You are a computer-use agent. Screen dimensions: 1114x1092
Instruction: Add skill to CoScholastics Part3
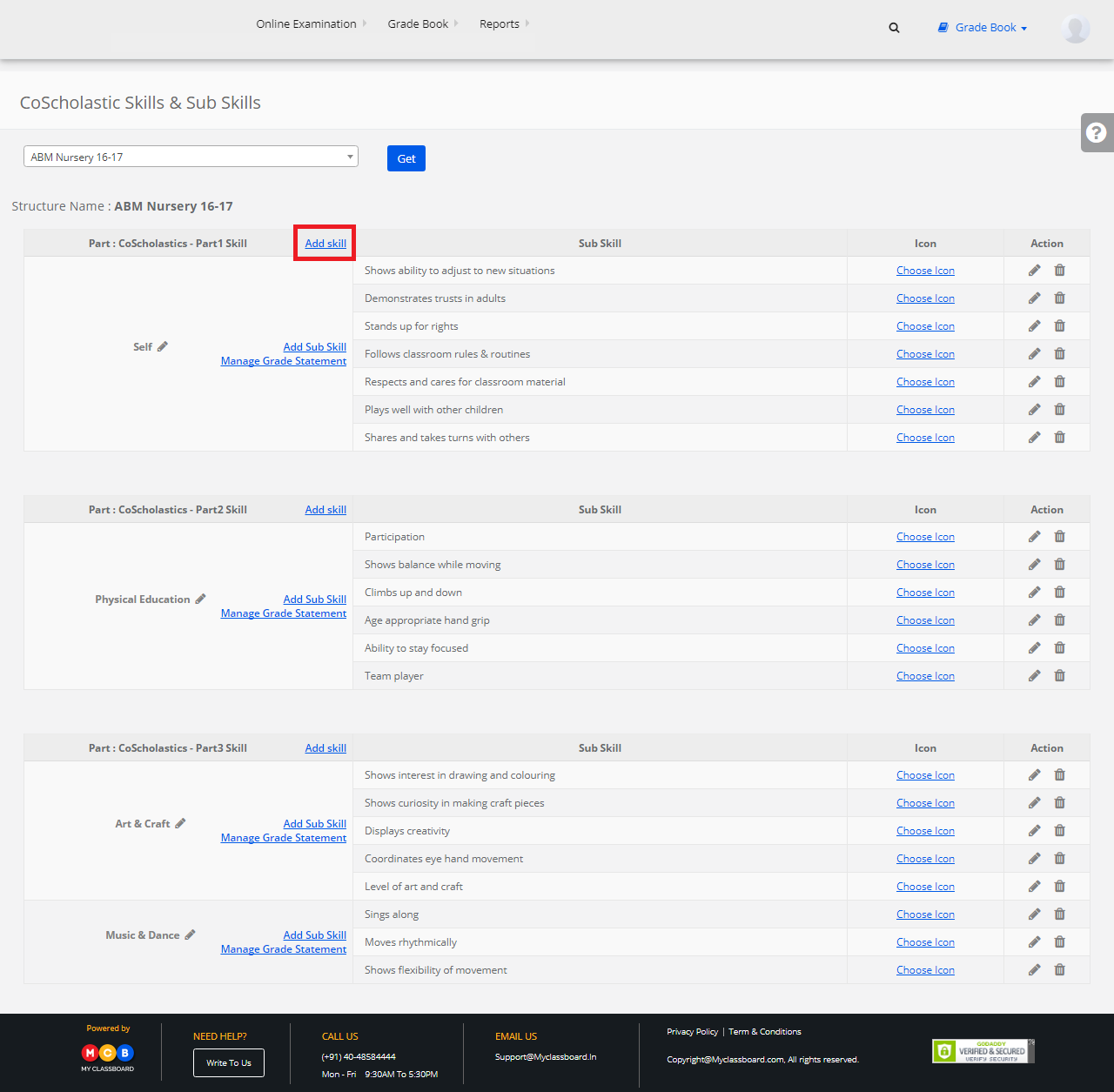325,748
